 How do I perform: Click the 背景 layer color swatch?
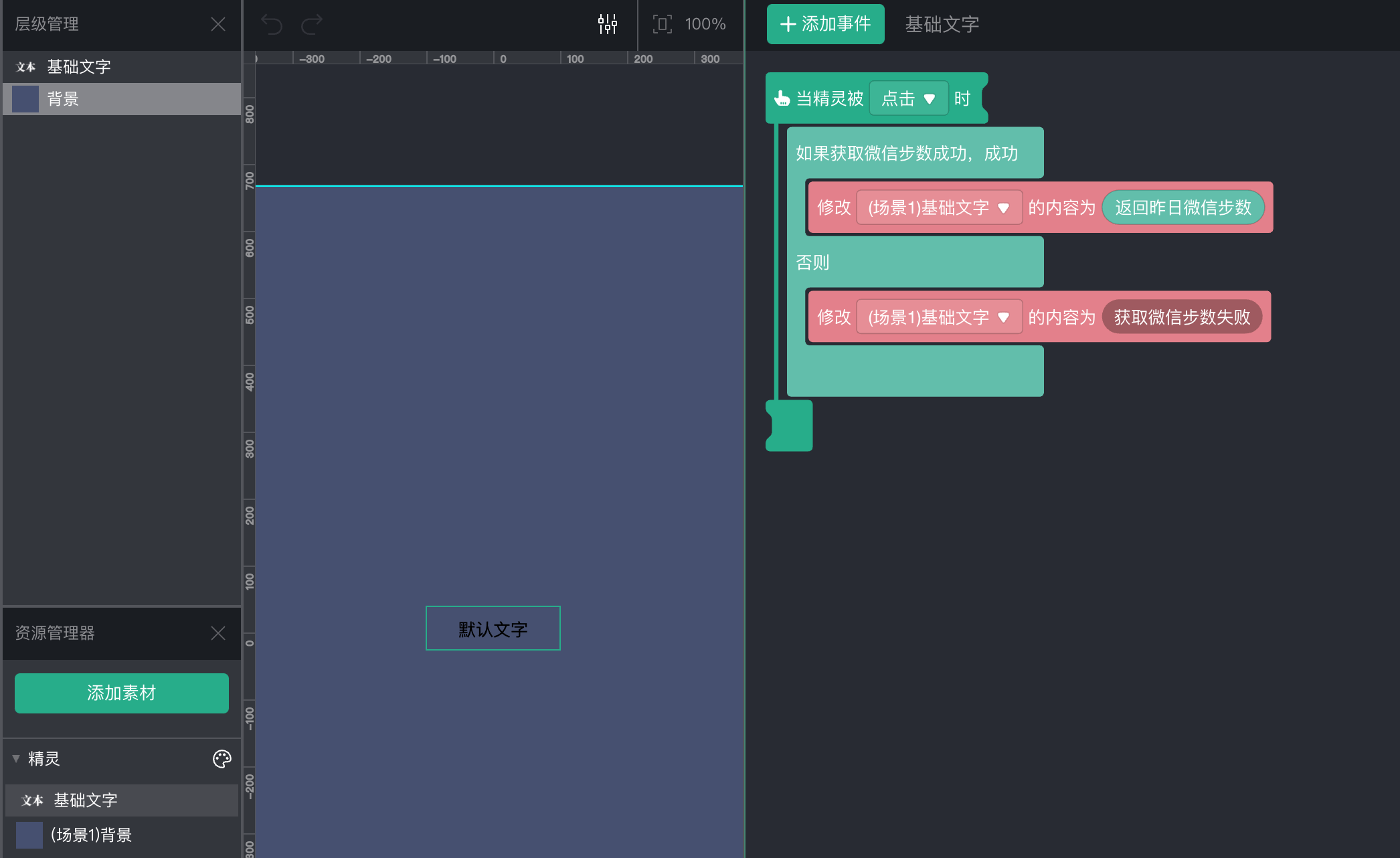[25, 99]
